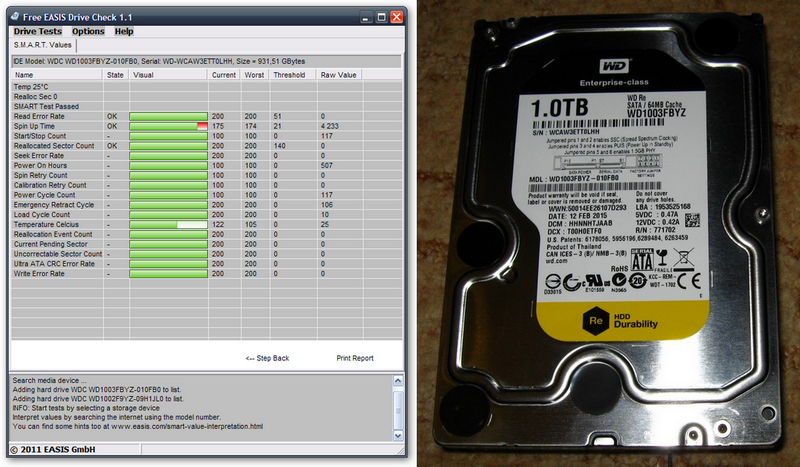800x467 pixels.
Task: Open the Drive Tests menu
Action: click(x=37, y=31)
